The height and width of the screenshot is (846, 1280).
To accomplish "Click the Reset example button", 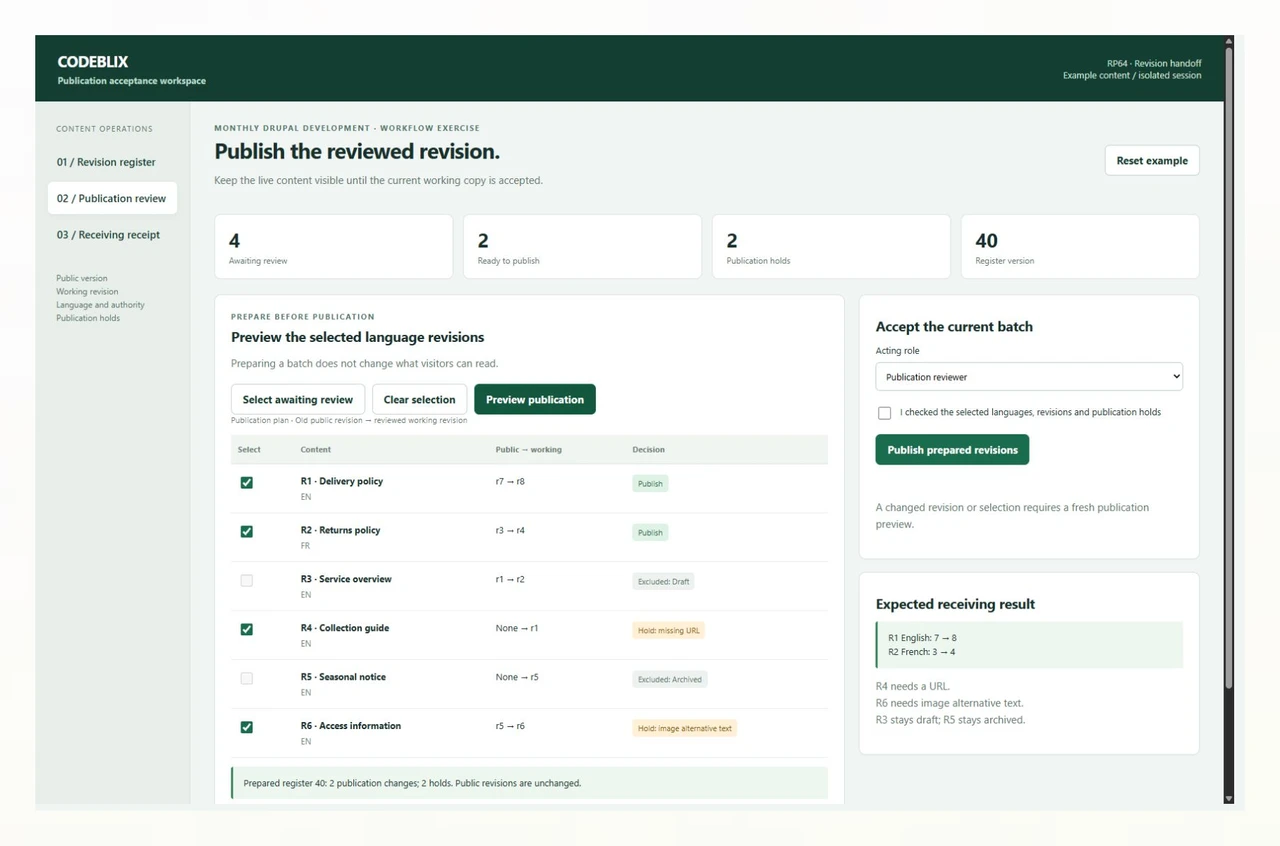I will (x=1152, y=161).
